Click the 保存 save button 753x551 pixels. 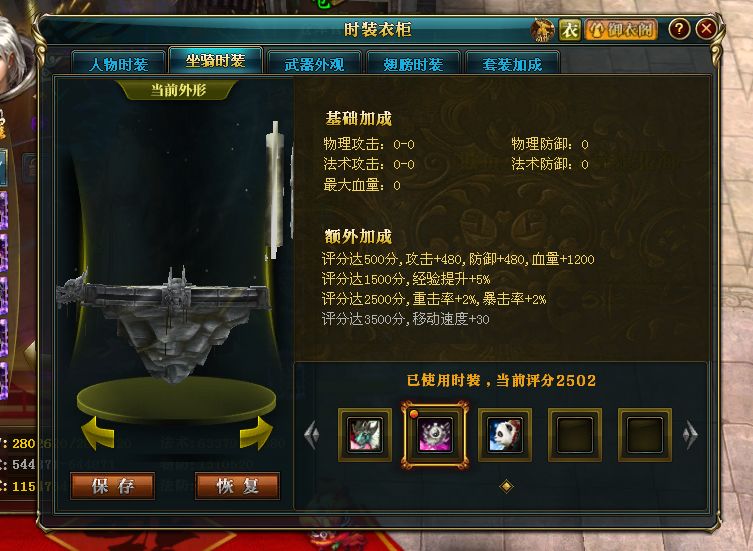tap(112, 486)
